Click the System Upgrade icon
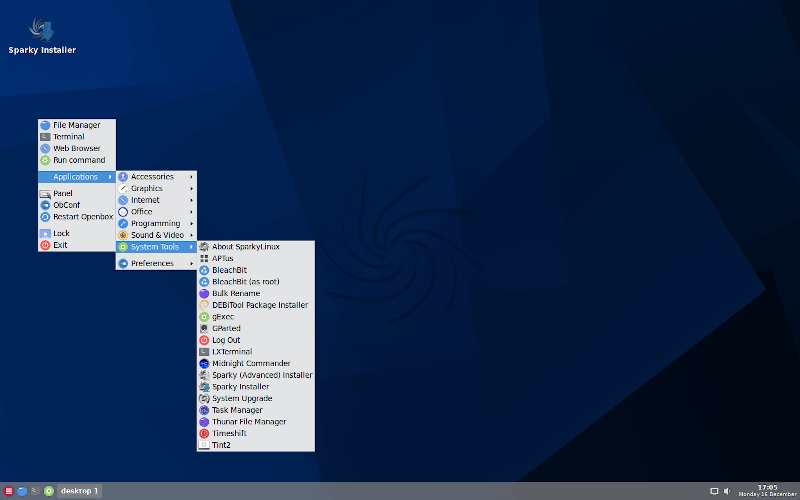The image size is (800, 500). 204,398
